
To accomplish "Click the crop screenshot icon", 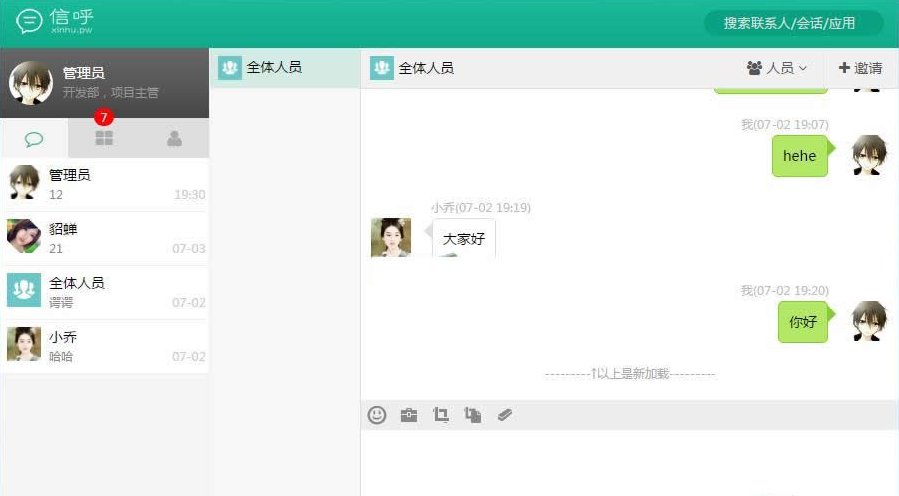I will pos(441,415).
